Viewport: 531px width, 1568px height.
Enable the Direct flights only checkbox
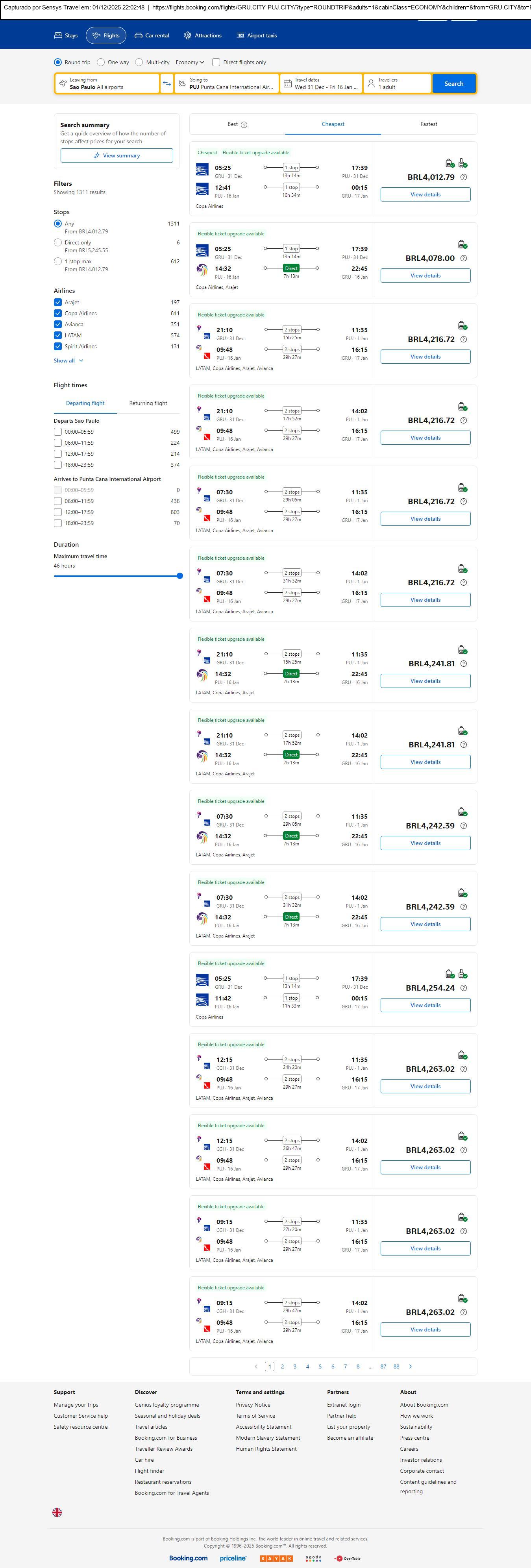(x=216, y=62)
